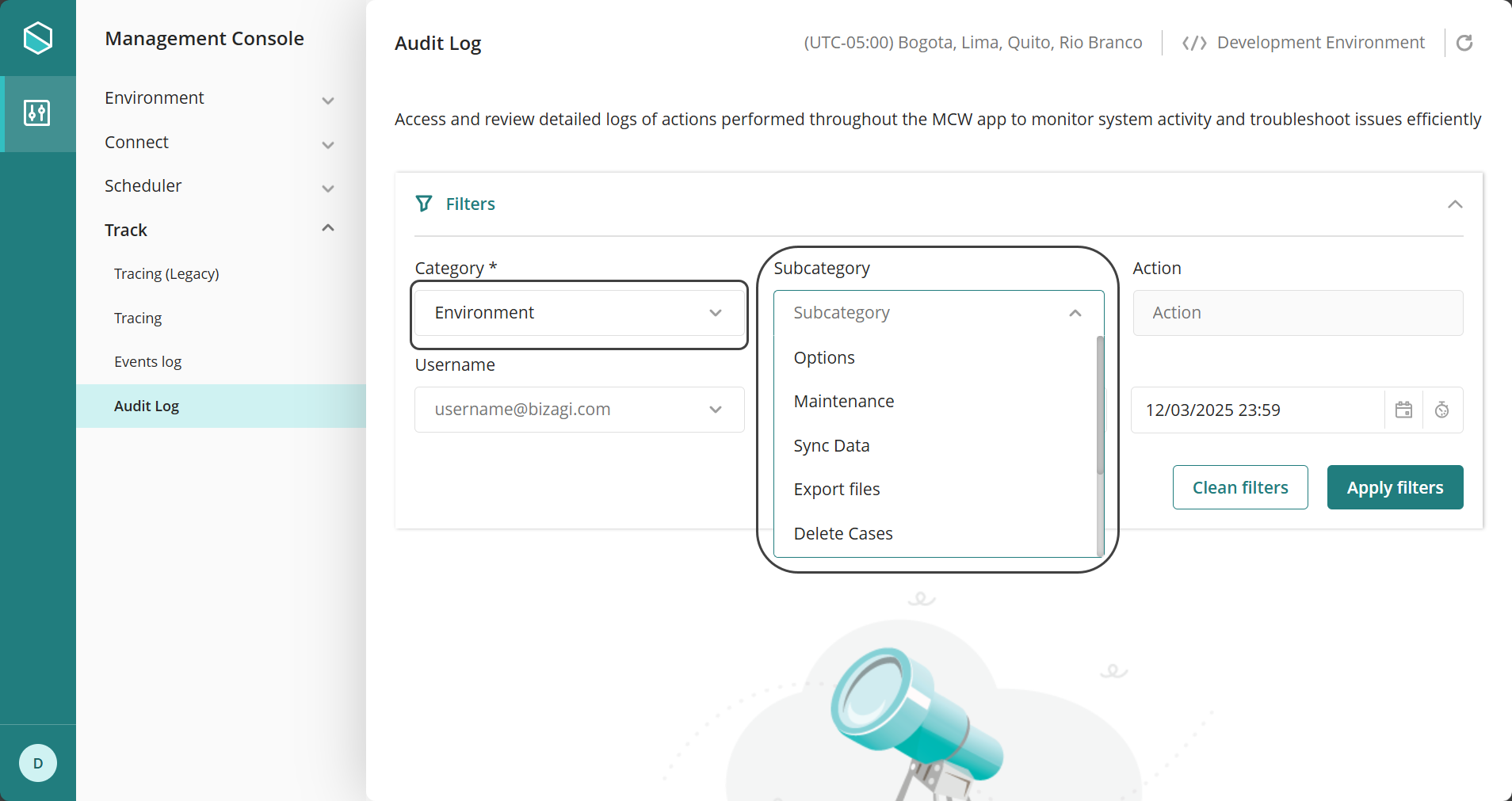This screenshot has width=1512, height=801.
Task: Collapse the Filters panel
Action: (x=1455, y=204)
